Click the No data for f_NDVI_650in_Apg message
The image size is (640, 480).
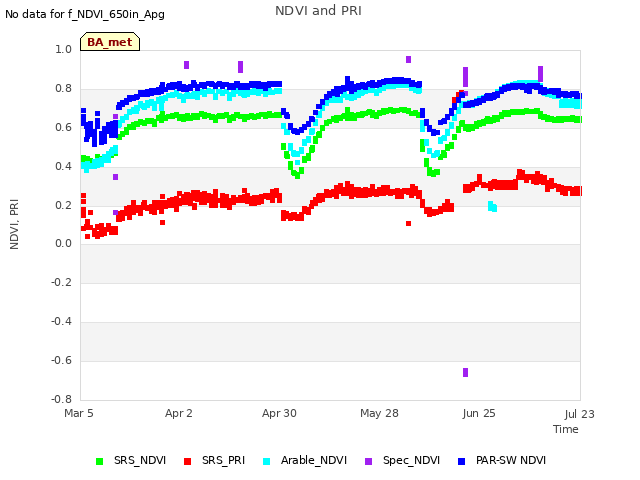coord(85,14)
